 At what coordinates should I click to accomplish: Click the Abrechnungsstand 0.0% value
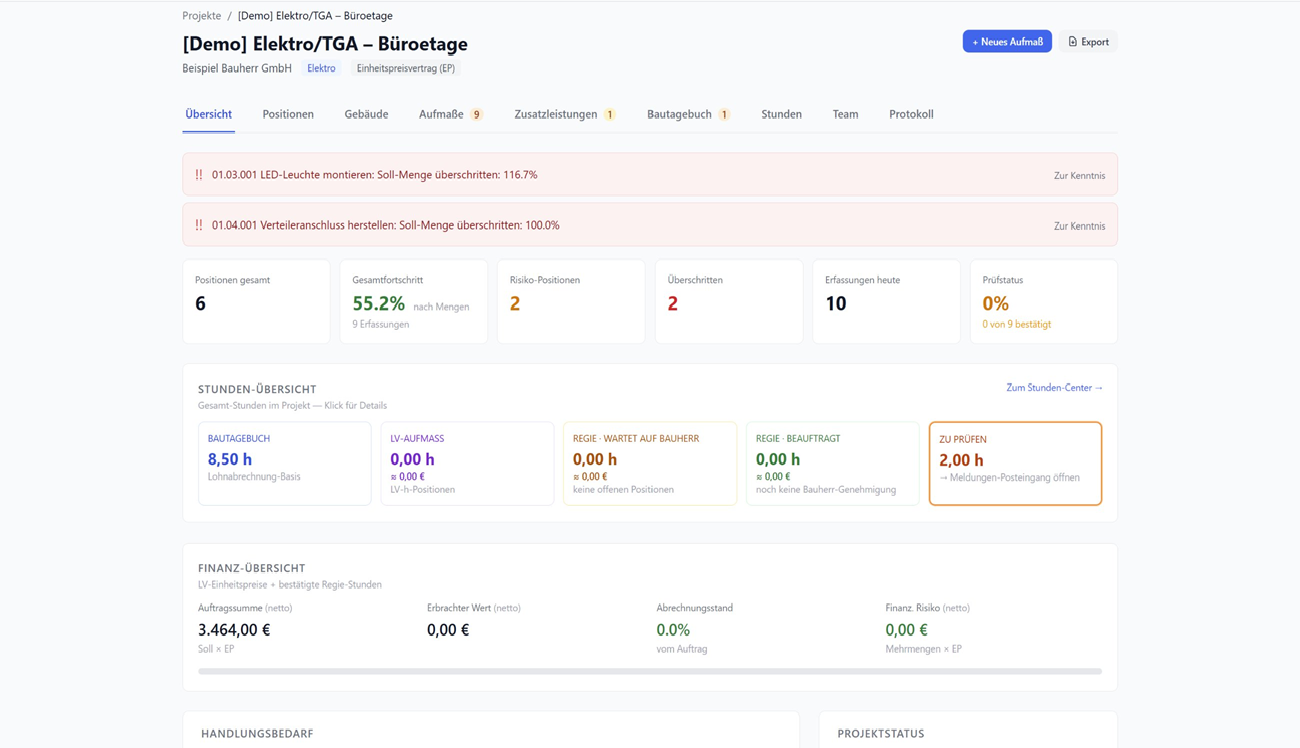673,630
